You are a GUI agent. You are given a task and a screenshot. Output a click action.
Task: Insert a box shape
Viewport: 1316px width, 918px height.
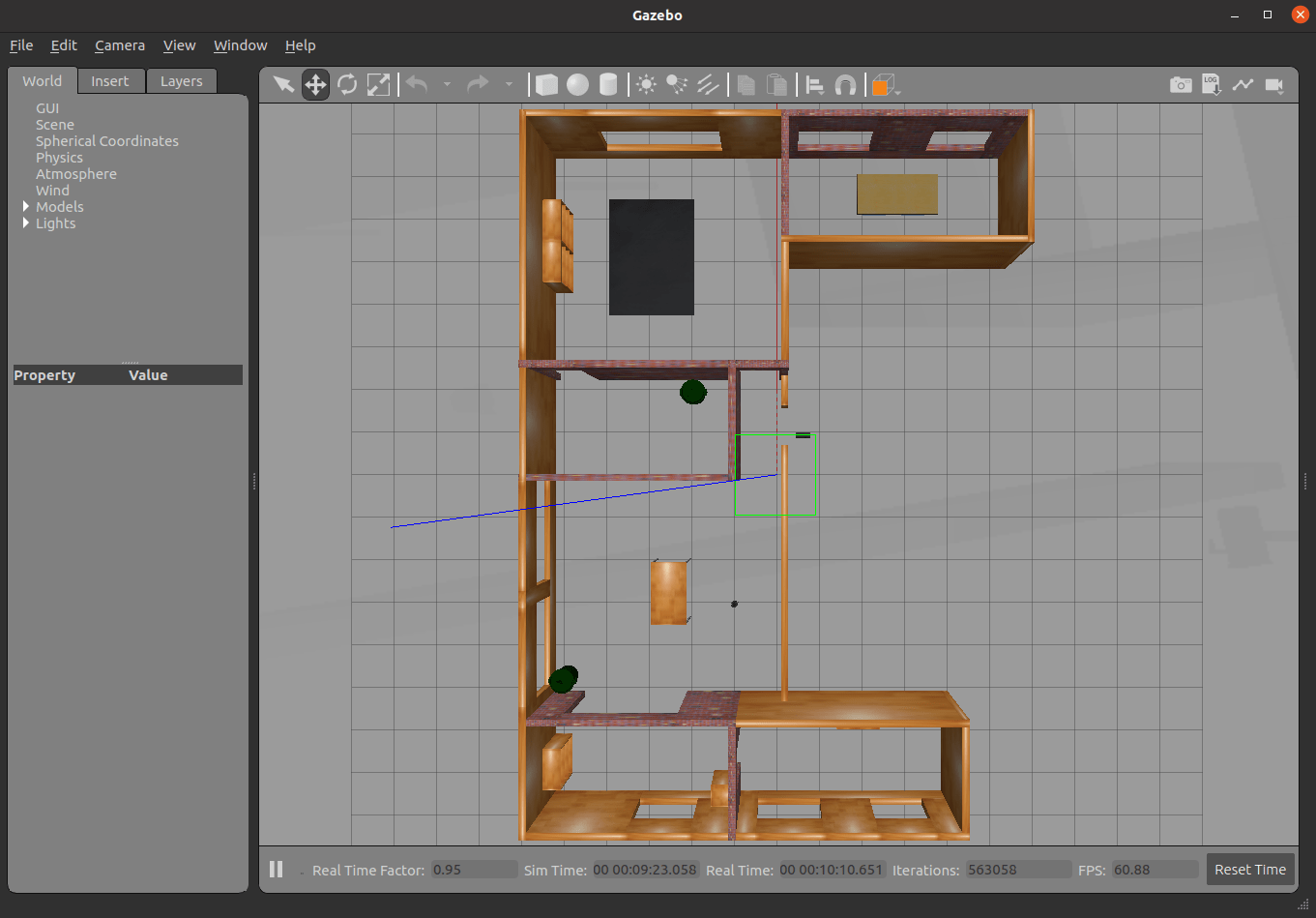[546, 85]
